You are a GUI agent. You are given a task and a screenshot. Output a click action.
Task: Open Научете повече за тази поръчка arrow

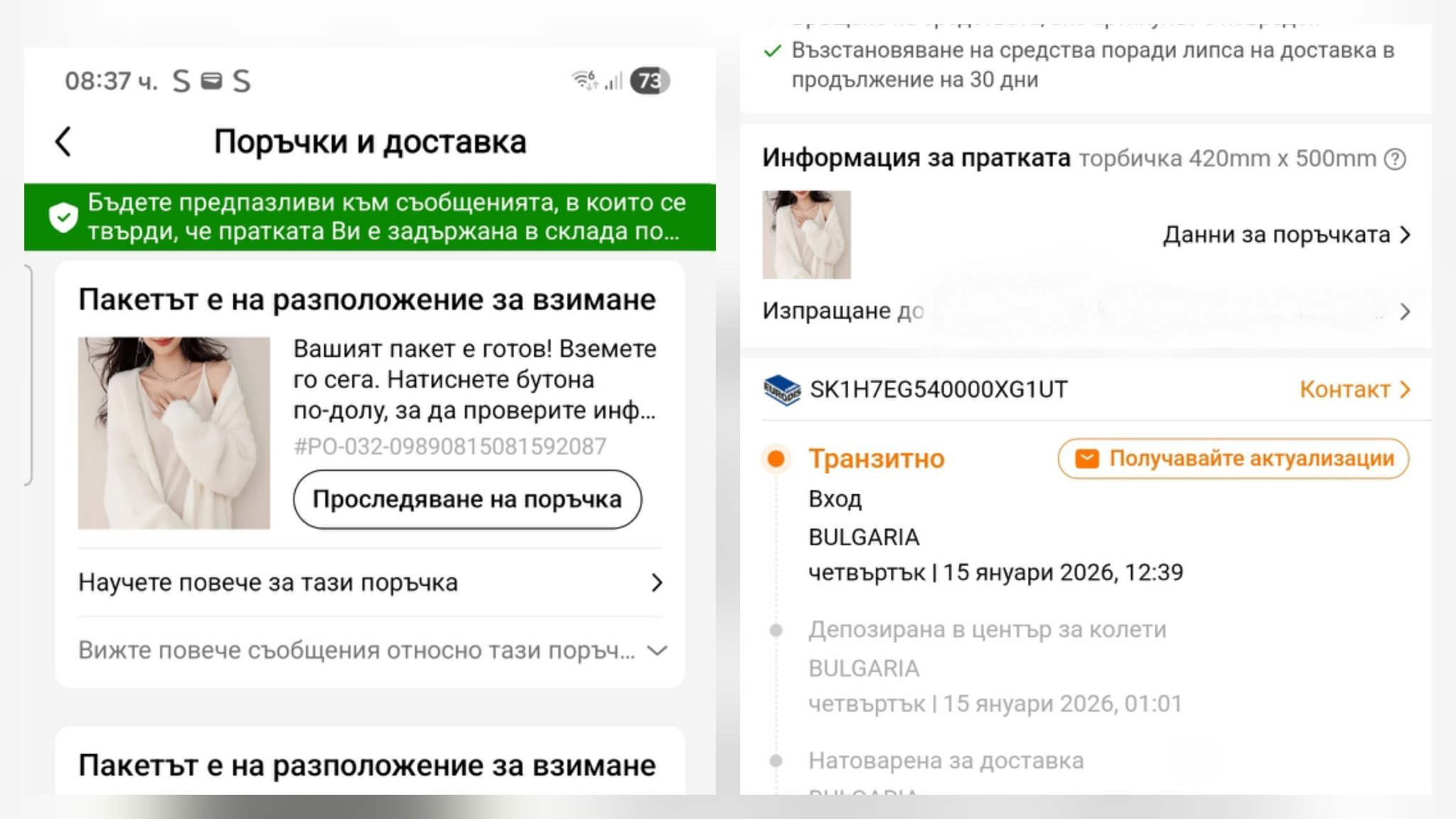657,583
